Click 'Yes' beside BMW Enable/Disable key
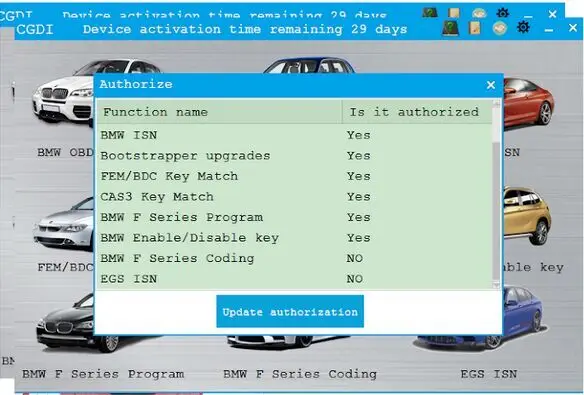The width and height of the screenshot is (584, 395). pos(358,238)
